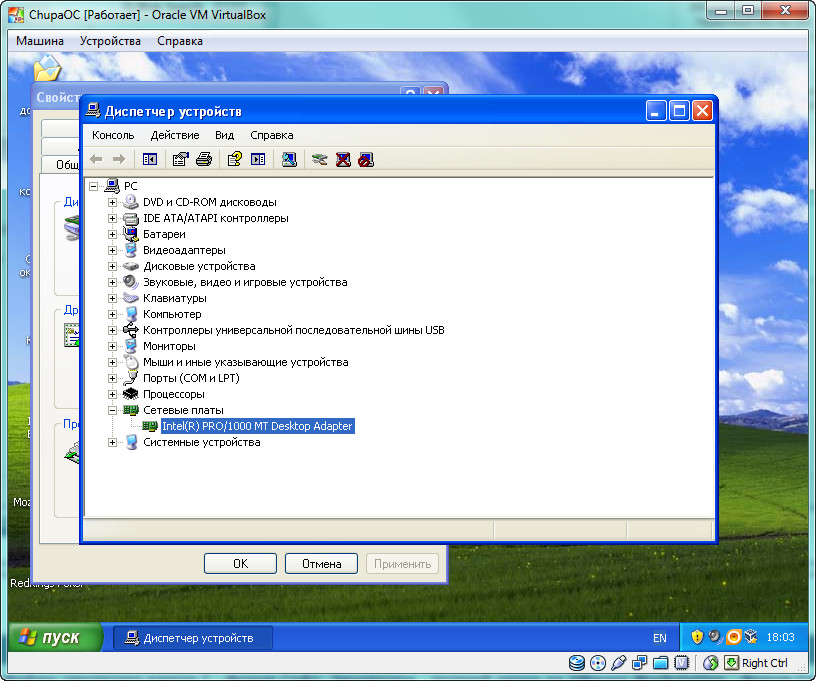816x681 pixels.
Task: Click the Disable device toolbar icon
Action: click(x=366, y=159)
